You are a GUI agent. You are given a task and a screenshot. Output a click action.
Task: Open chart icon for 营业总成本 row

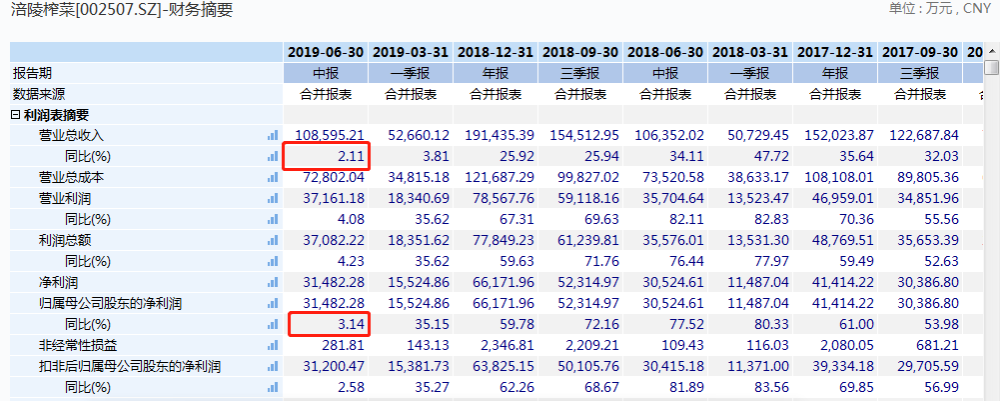pos(273,177)
